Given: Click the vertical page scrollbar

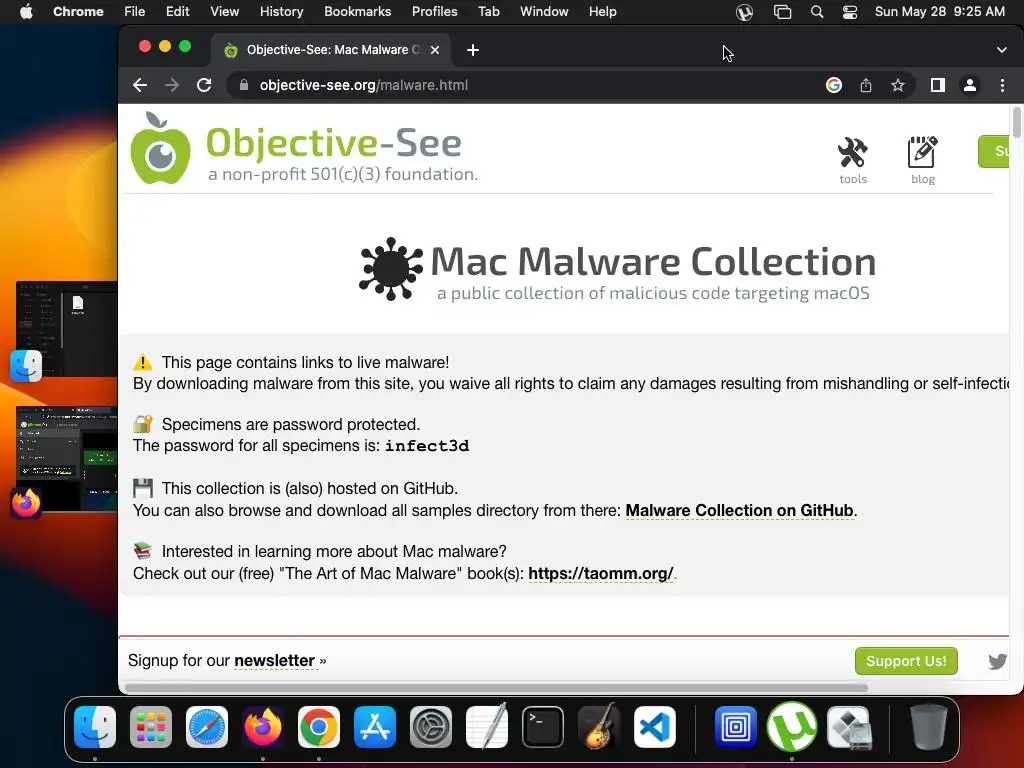Looking at the screenshot, I should [x=1016, y=123].
